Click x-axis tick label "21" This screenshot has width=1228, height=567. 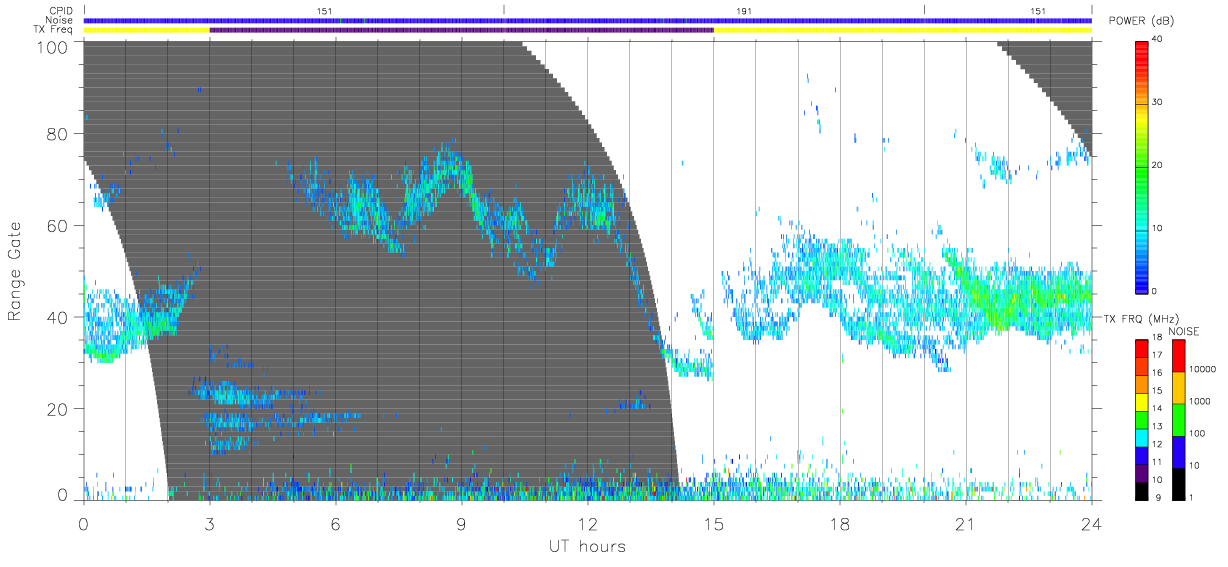tap(966, 523)
